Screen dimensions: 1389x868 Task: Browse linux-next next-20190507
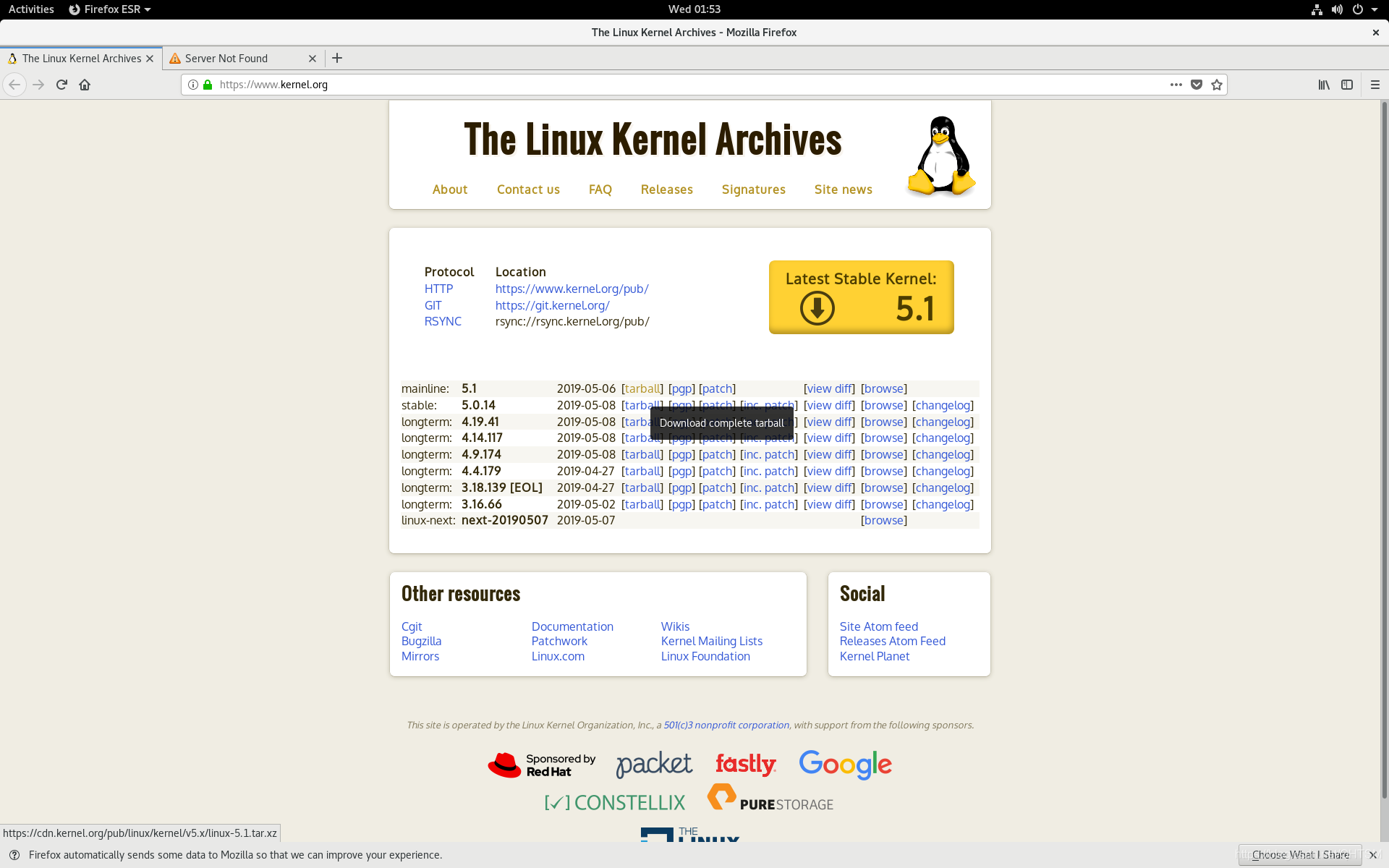pos(884,520)
